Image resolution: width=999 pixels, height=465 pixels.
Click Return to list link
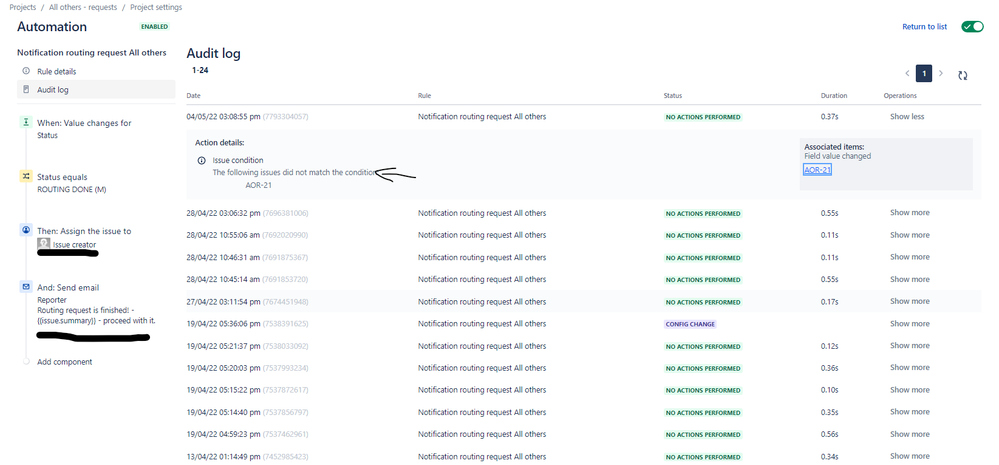[924, 27]
